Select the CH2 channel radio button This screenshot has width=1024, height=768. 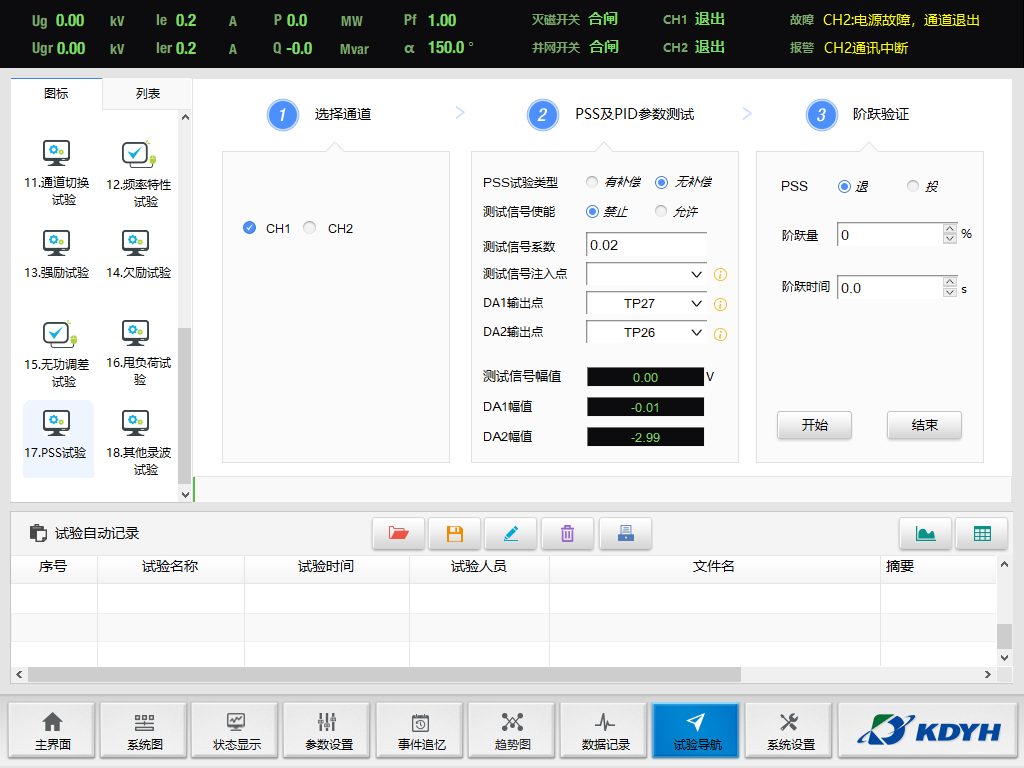(310, 228)
